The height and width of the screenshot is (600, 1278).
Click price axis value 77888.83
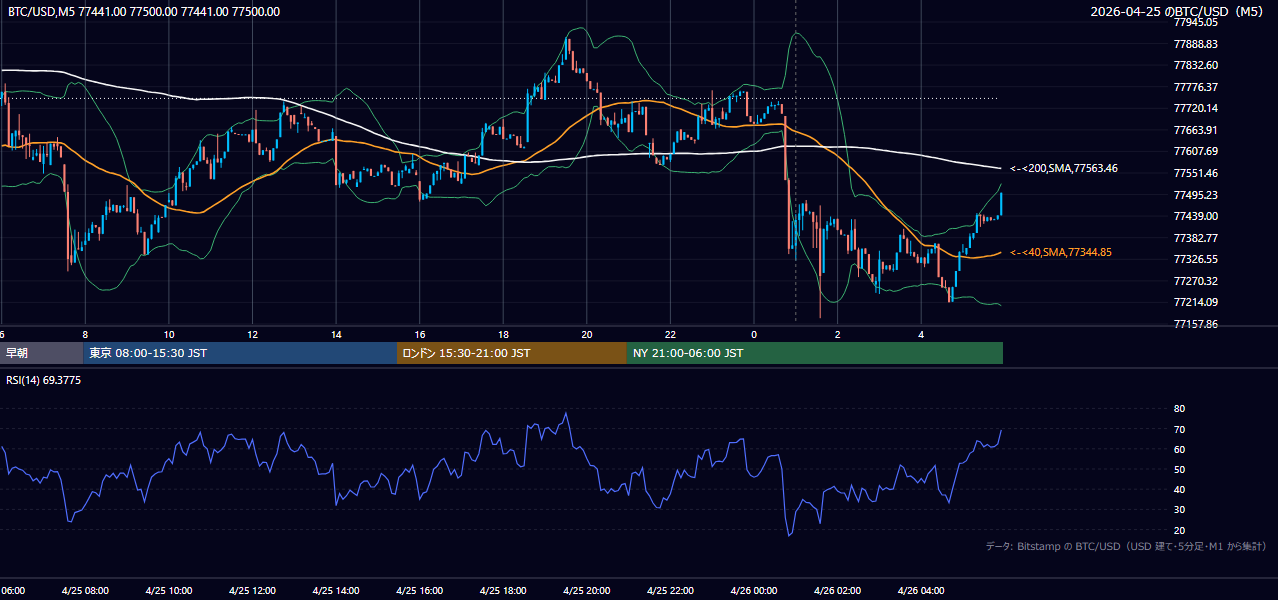1195,44
